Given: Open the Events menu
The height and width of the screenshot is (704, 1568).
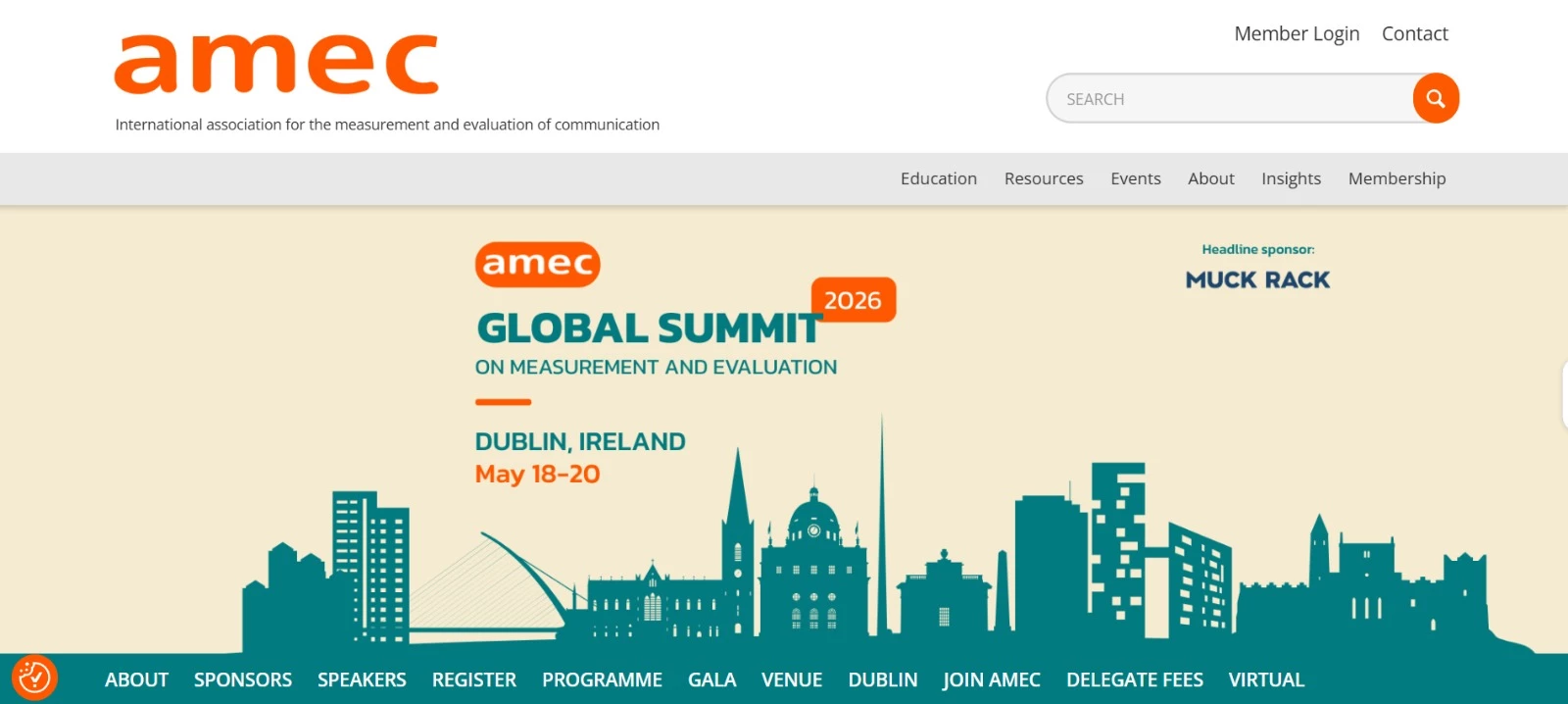Looking at the screenshot, I should 1135,178.
